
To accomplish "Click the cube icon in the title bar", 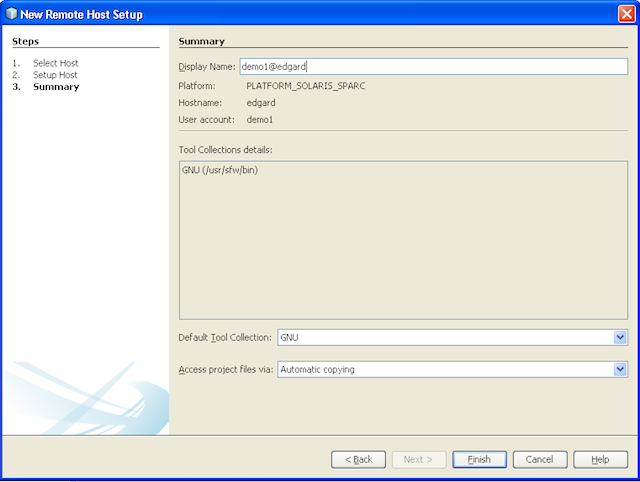I will [12, 14].
